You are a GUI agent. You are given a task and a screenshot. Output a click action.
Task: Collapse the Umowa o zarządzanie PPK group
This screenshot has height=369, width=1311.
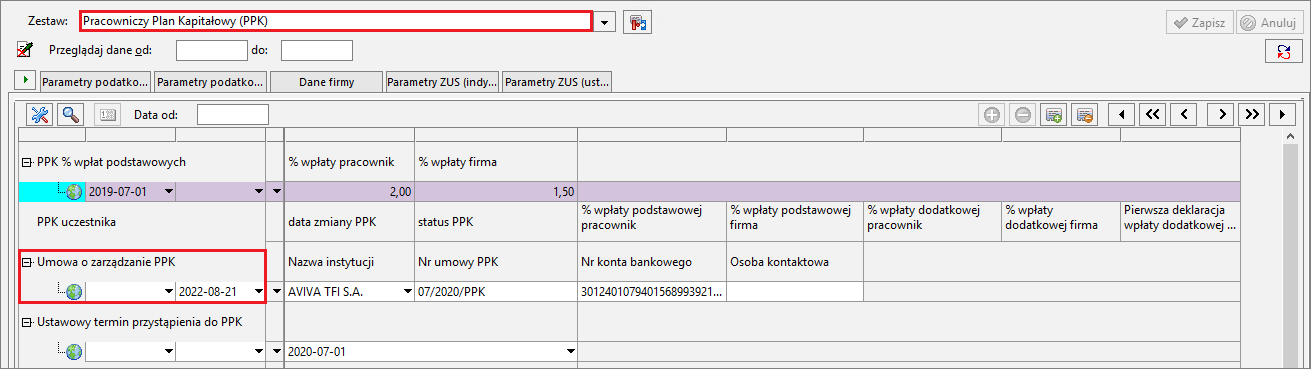(27, 263)
